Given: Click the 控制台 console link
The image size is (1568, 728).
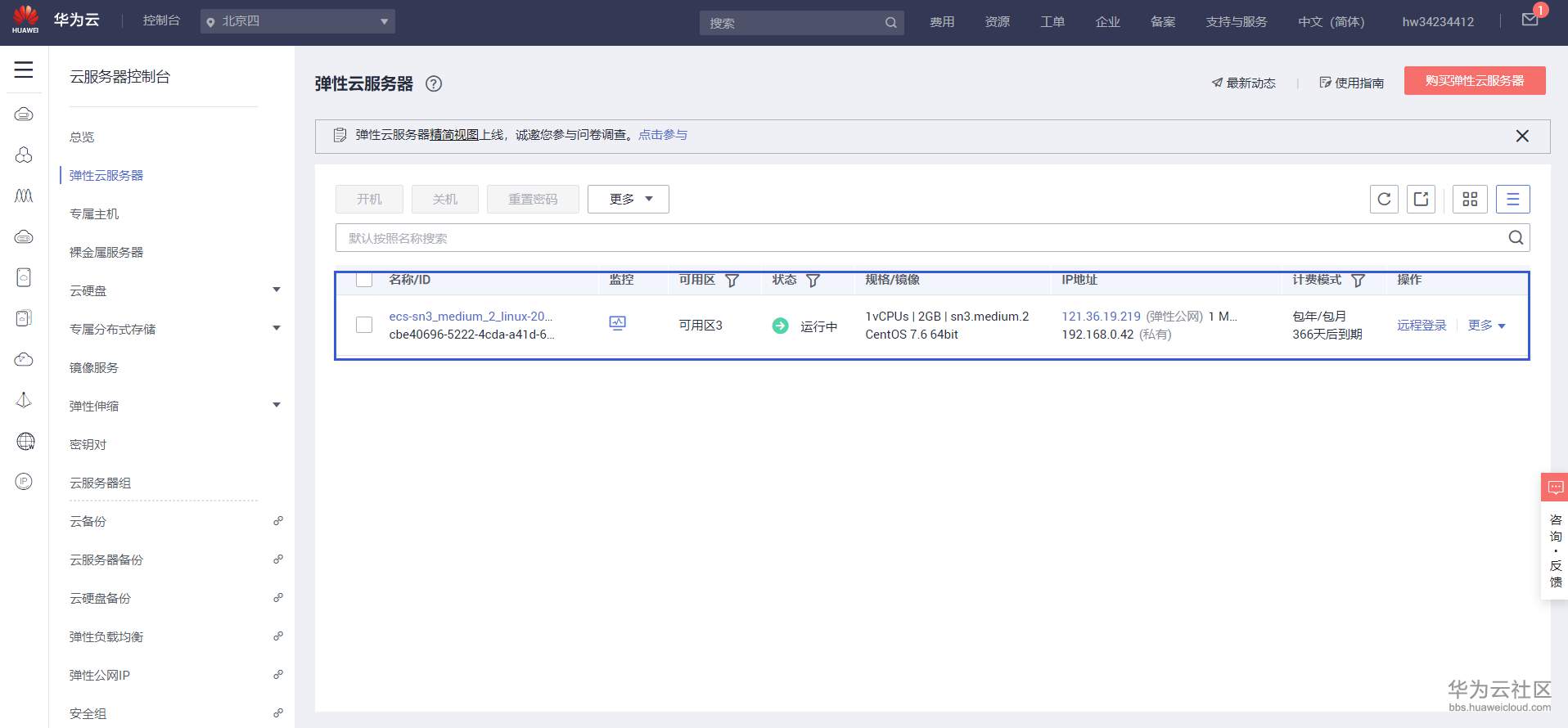Looking at the screenshot, I should click(161, 20).
